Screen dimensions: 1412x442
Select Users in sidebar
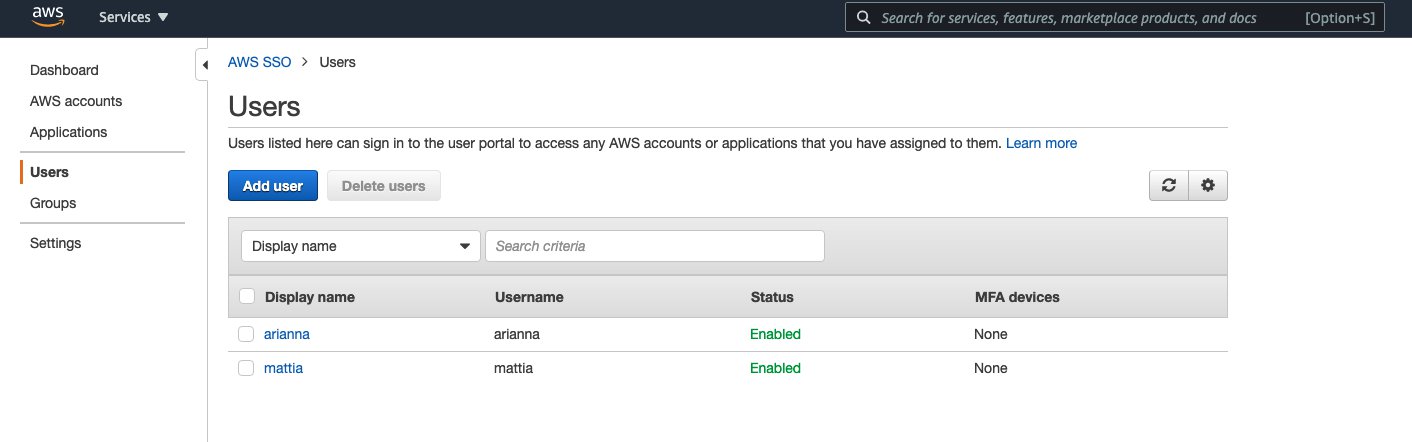coord(49,172)
